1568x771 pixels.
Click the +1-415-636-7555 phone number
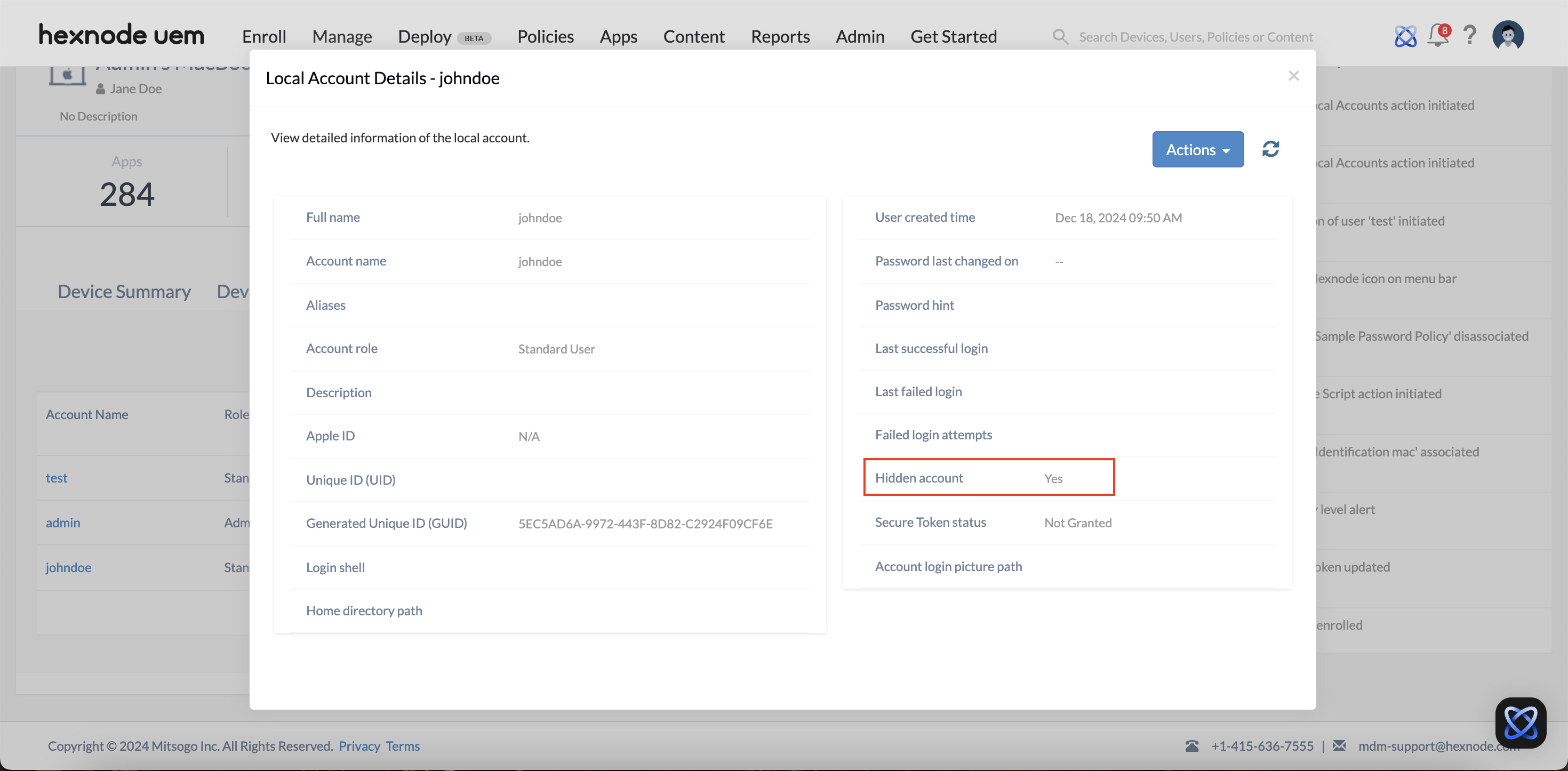1262,746
